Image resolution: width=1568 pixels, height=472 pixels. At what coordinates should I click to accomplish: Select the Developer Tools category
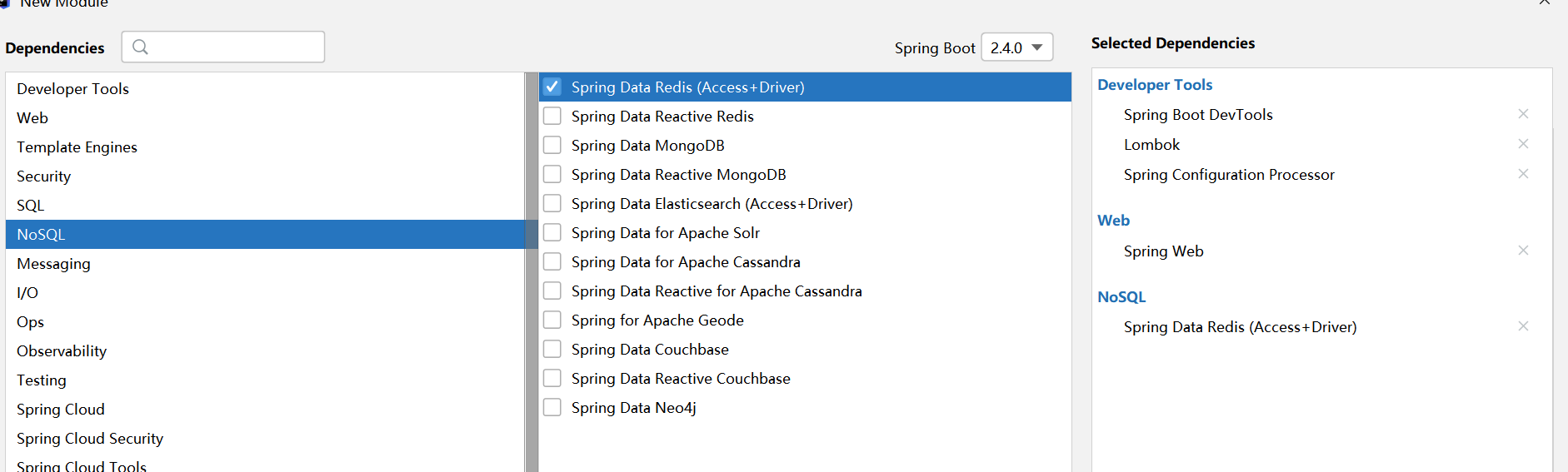(x=265, y=88)
